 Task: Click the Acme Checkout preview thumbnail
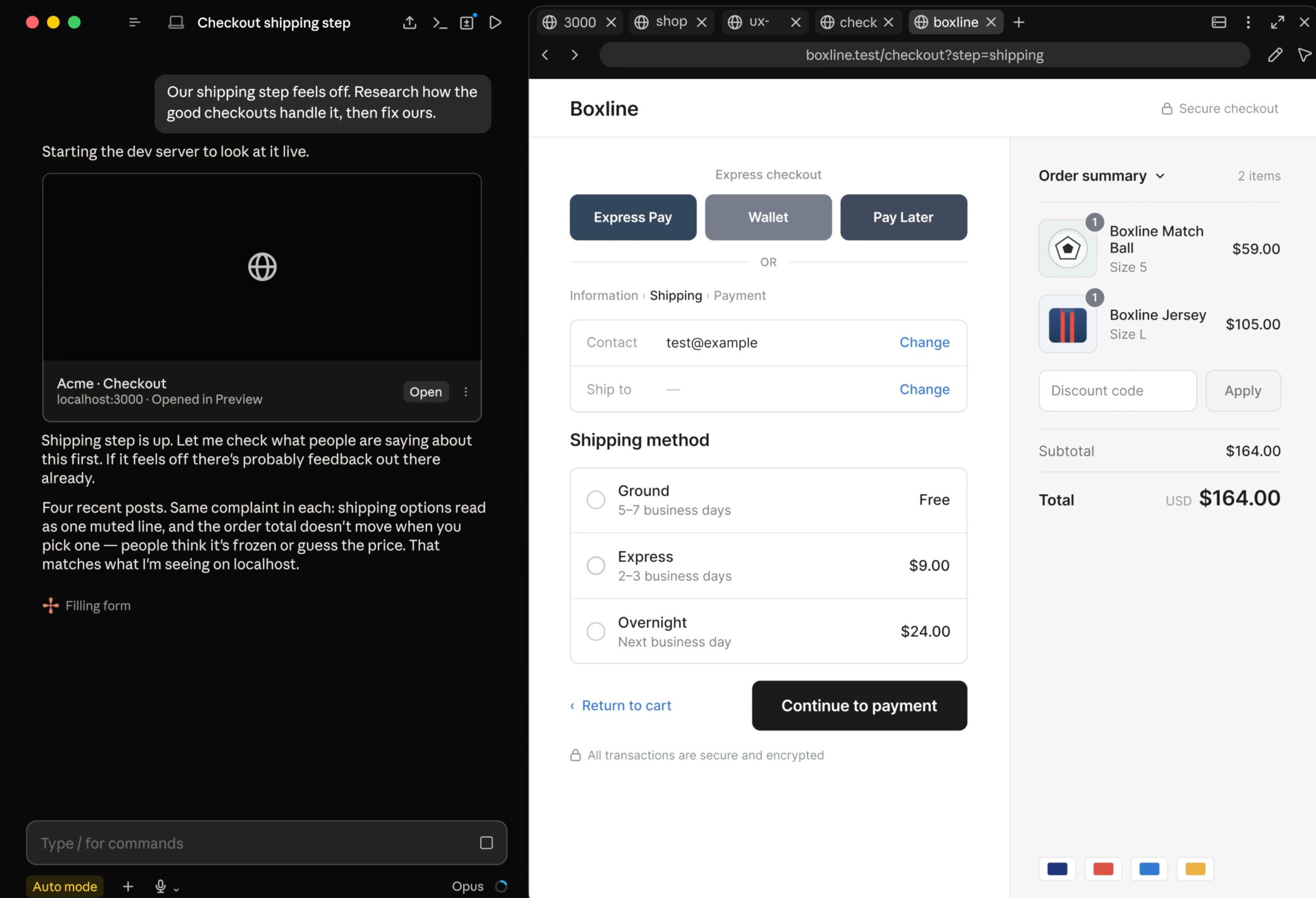pyautogui.click(x=262, y=267)
